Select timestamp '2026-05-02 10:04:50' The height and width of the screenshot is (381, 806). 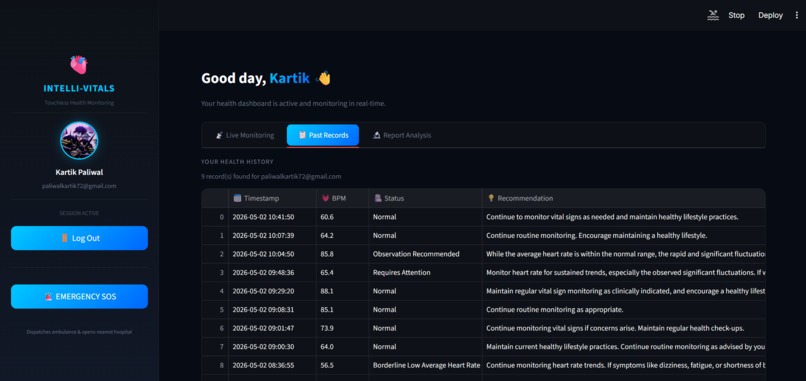tap(263, 254)
